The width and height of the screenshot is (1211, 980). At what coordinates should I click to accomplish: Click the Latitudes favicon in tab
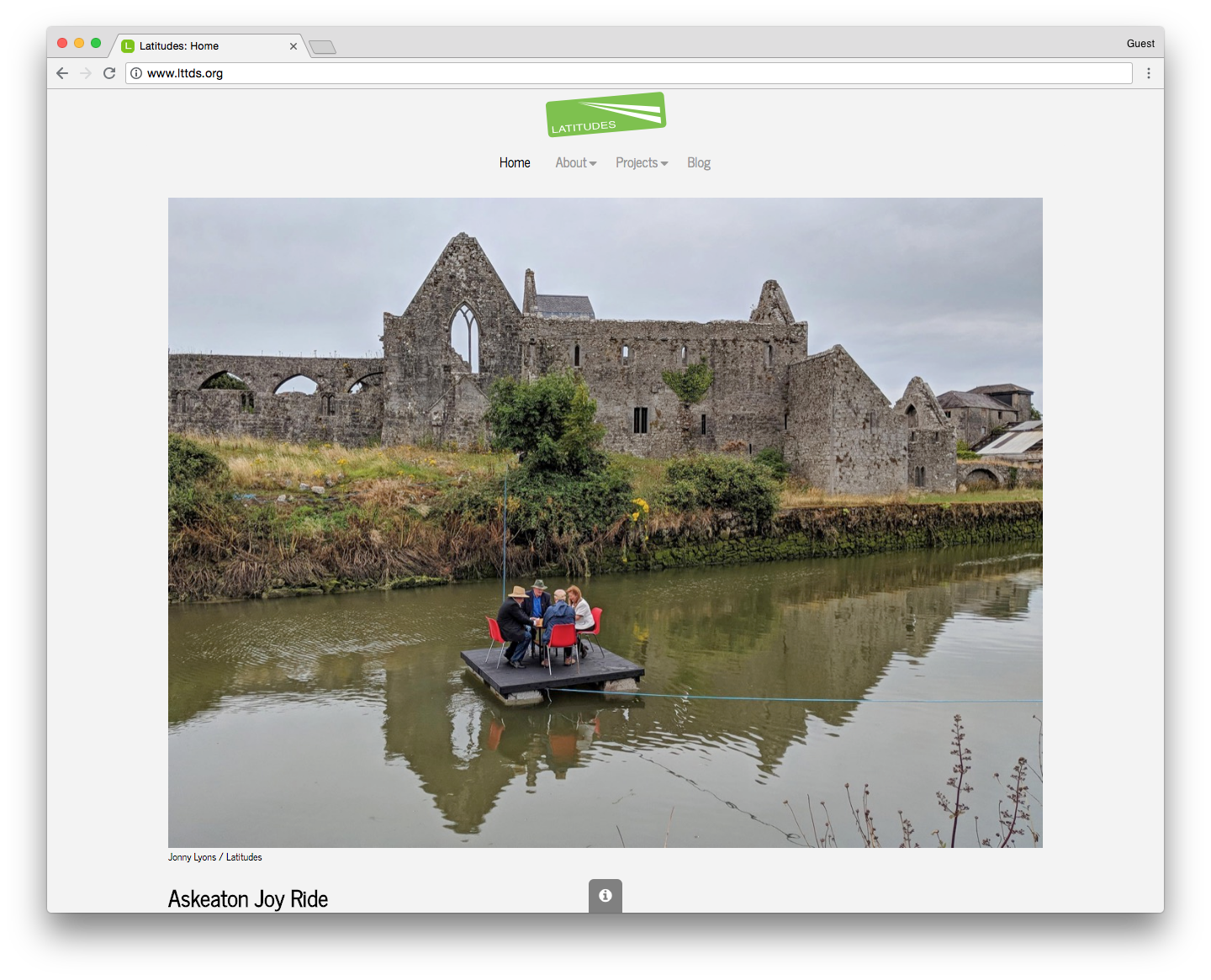(x=128, y=46)
